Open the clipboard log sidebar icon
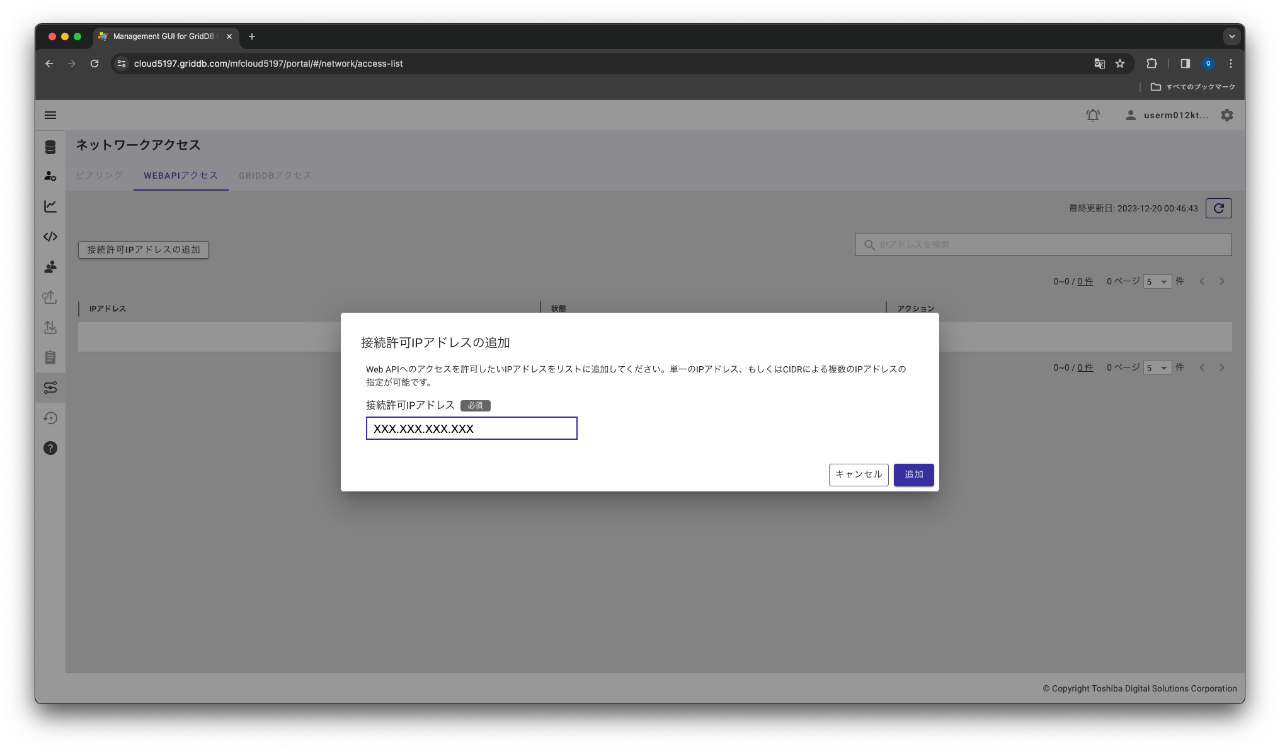This screenshot has width=1280, height=750. 50,357
